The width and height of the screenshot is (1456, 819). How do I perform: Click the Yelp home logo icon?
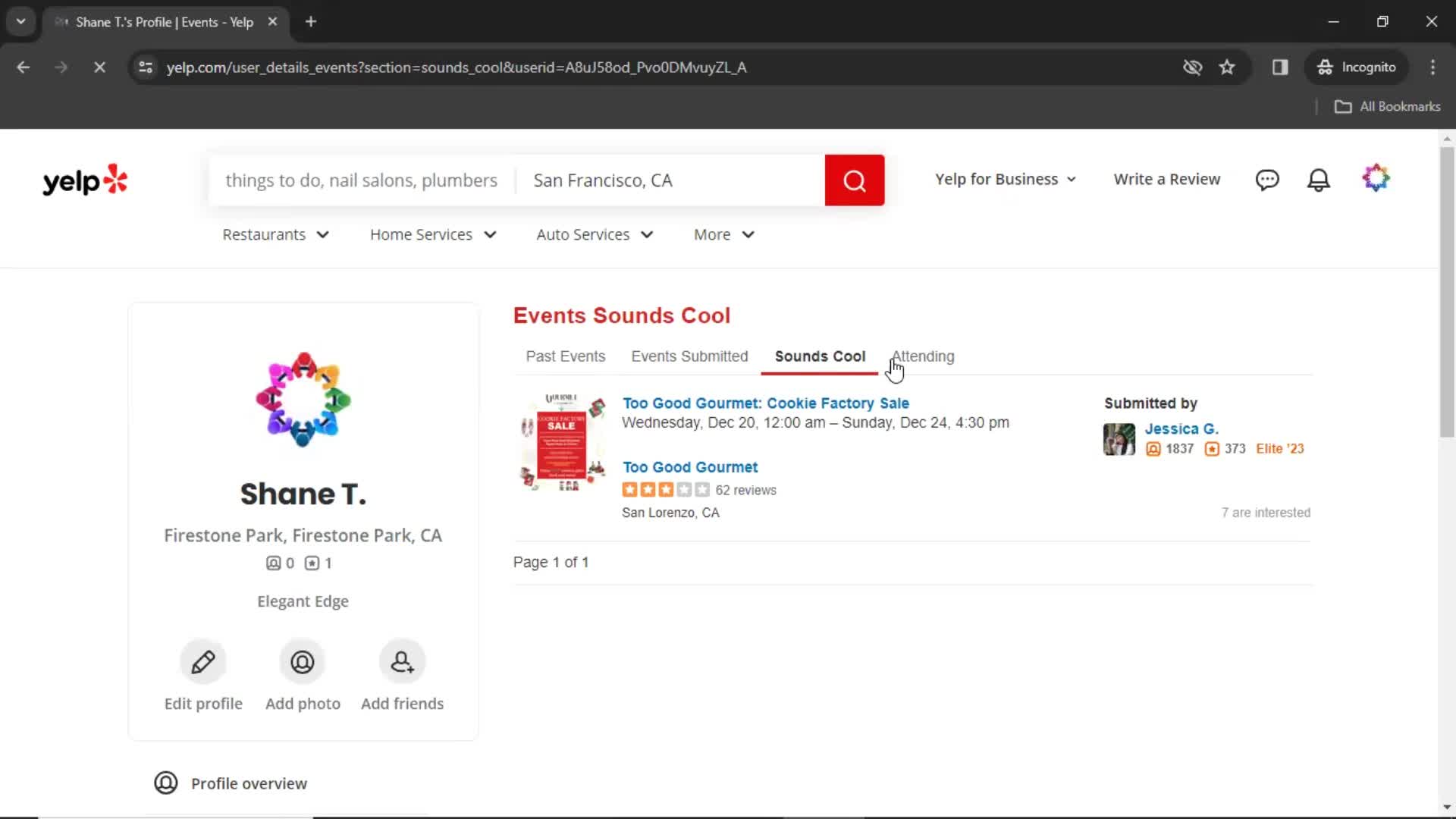[x=85, y=179]
